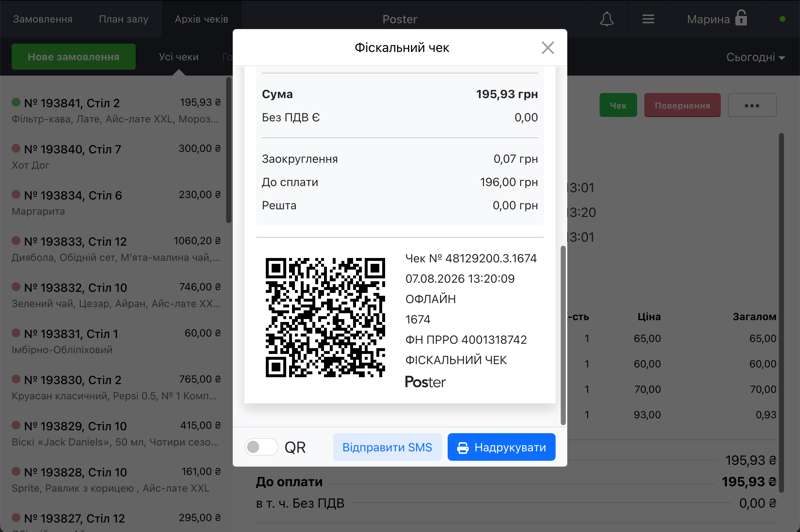Screen dimensions: 800x532
Task: Click the Без ПДВ Є line
Action: pos(399,117)
